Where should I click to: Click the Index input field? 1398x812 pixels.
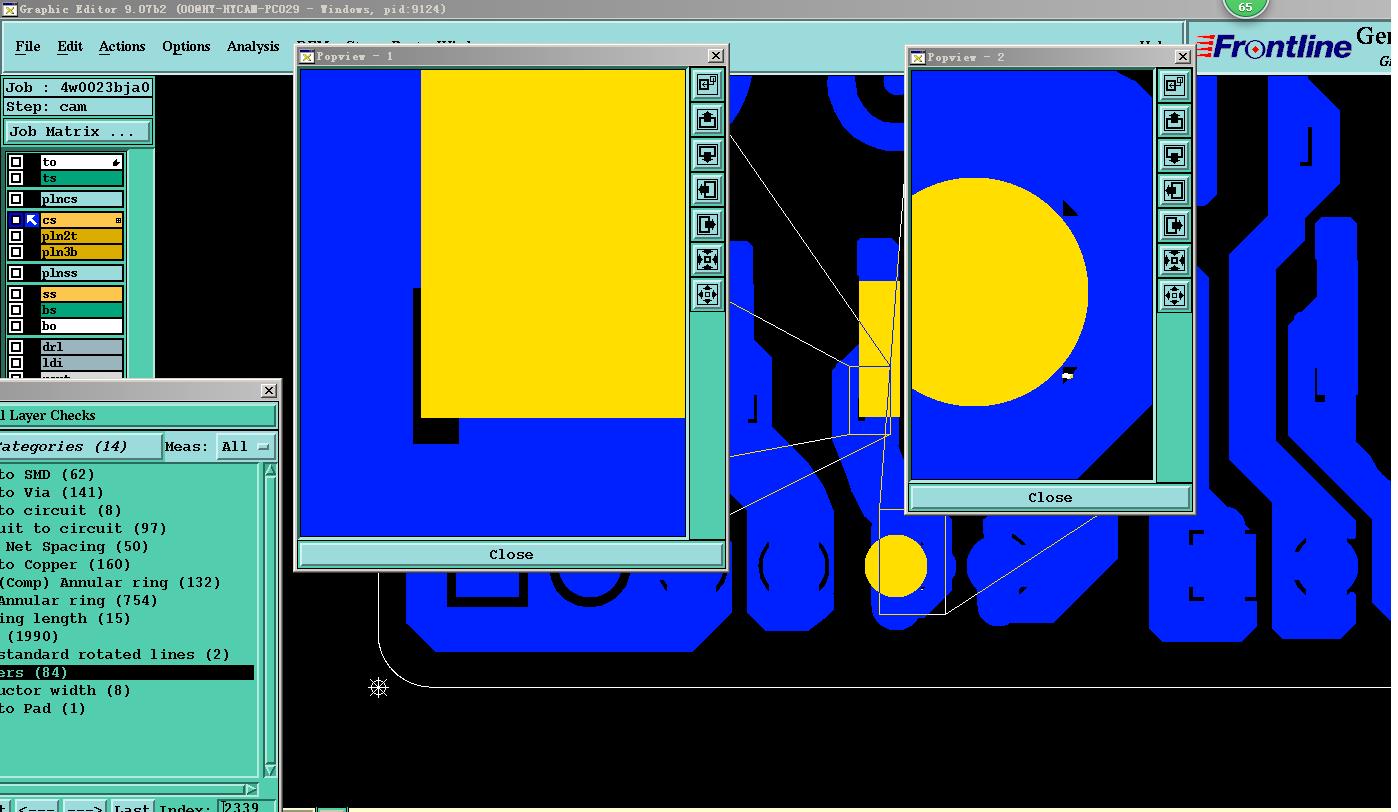point(245,806)
